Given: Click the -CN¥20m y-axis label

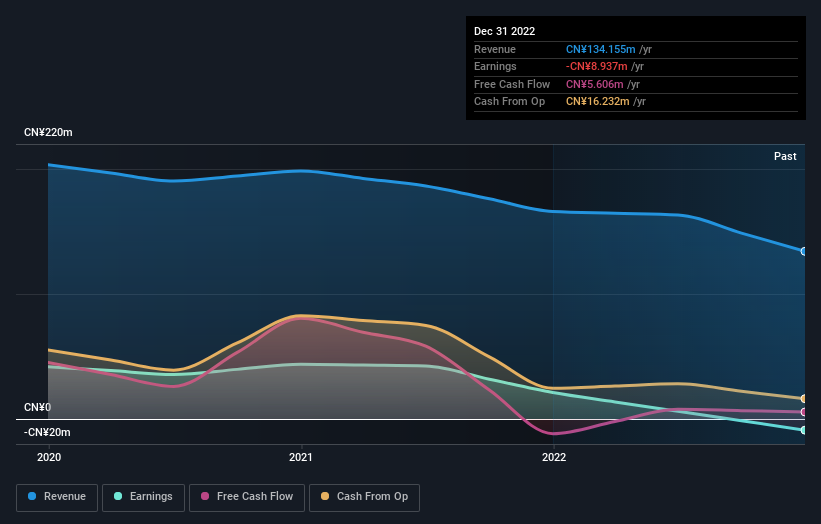Looking at the screenshot, I should [47, 432].
